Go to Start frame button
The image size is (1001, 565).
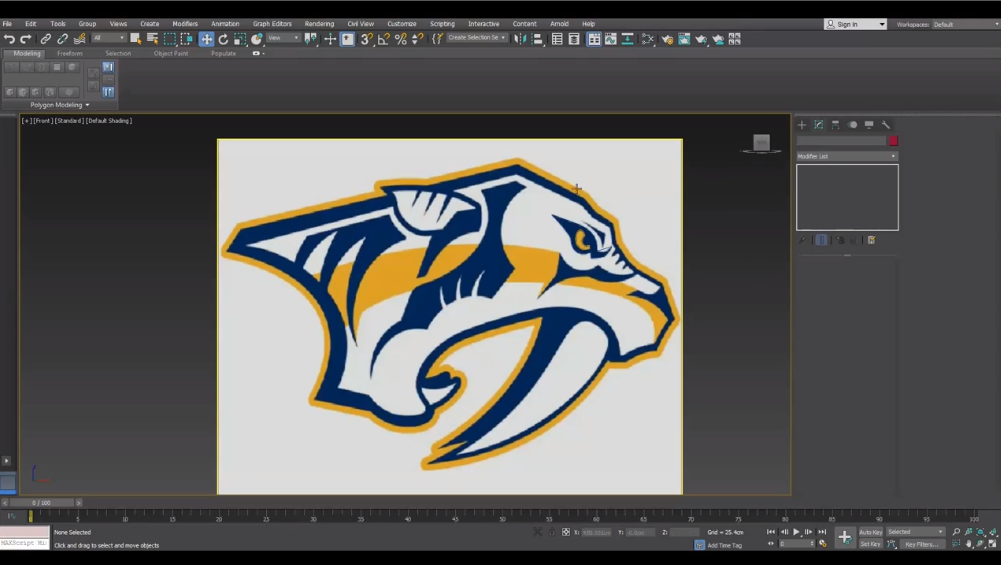coord(771,532)
